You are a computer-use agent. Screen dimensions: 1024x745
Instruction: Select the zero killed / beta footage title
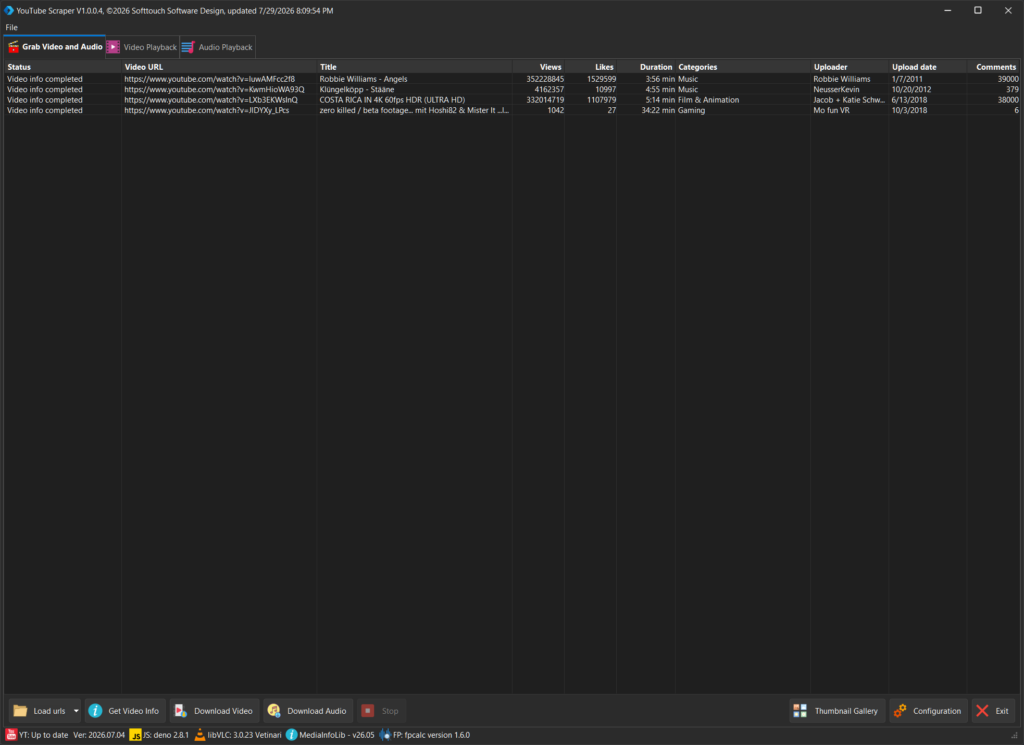click(x=414, y=110)
